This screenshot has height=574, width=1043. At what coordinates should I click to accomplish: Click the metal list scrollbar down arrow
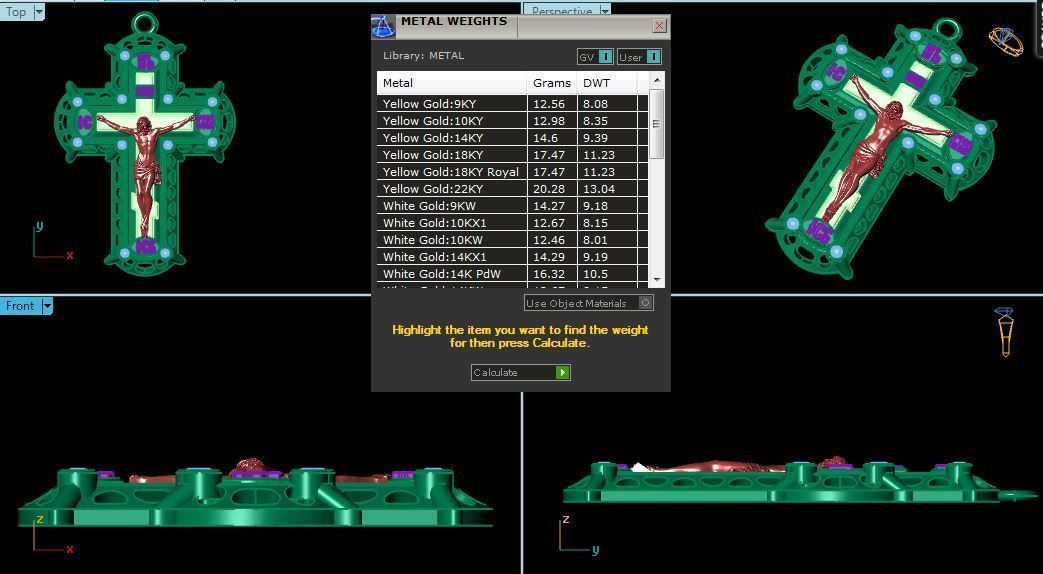click(657, 280)
